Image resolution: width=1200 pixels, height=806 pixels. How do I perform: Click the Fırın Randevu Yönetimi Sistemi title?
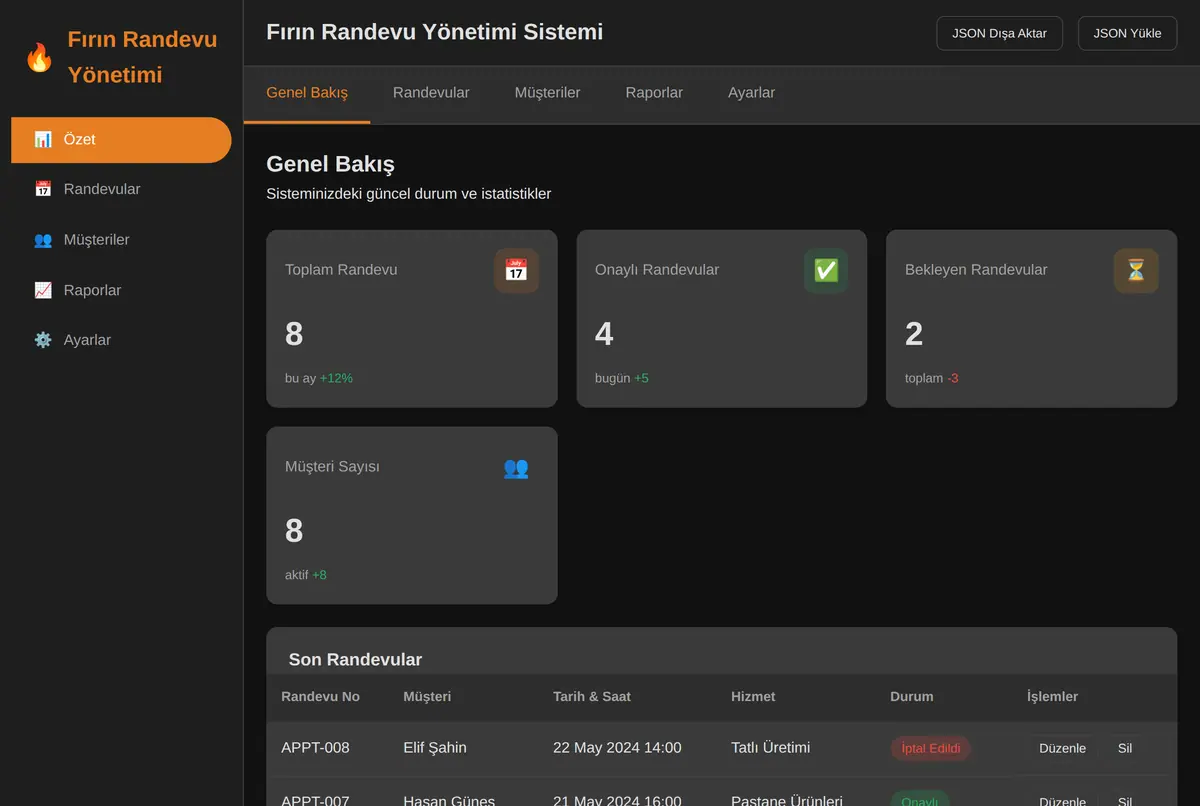click(435, 32)
